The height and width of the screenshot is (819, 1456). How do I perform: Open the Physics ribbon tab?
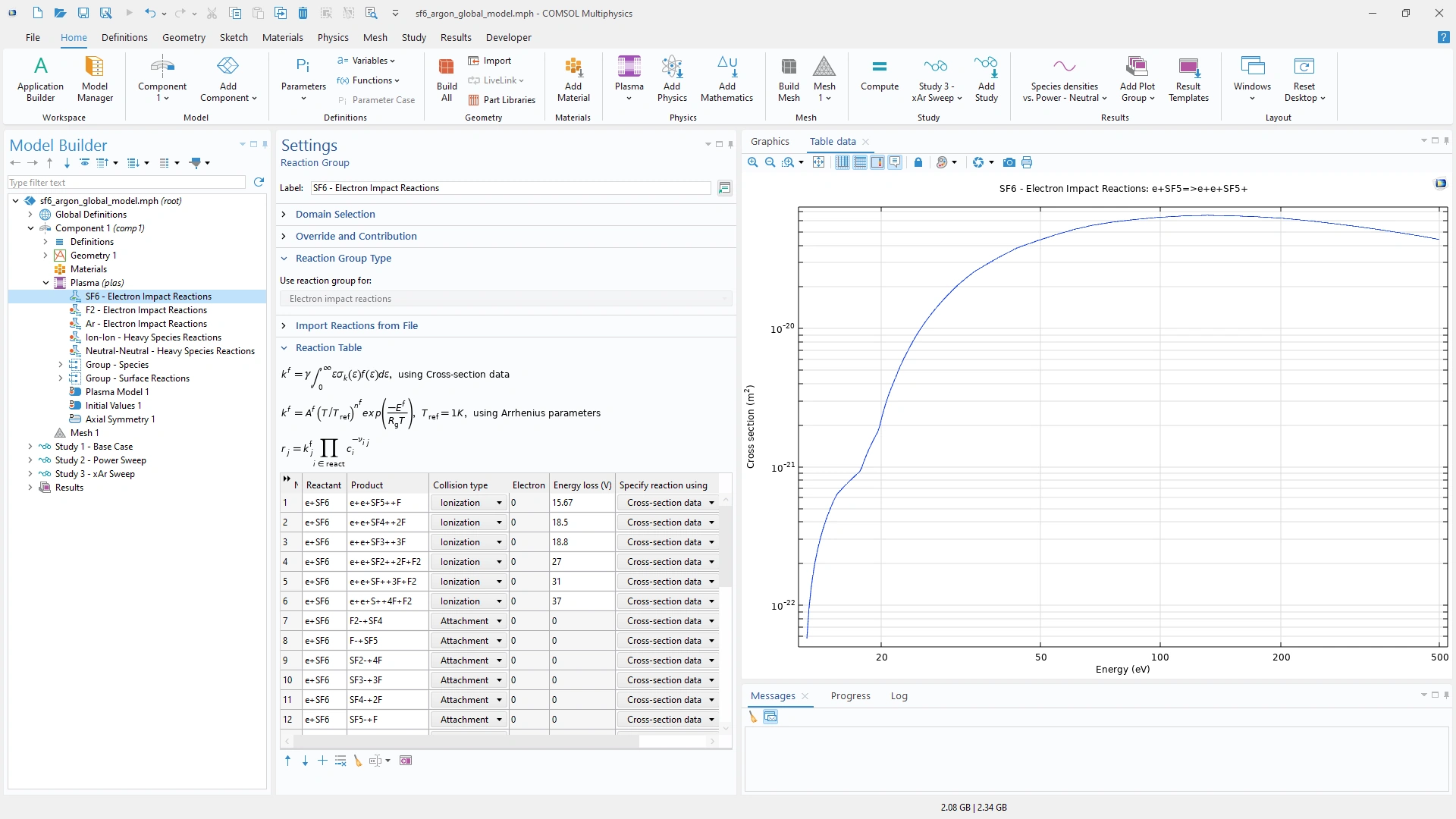coord(332,37)
